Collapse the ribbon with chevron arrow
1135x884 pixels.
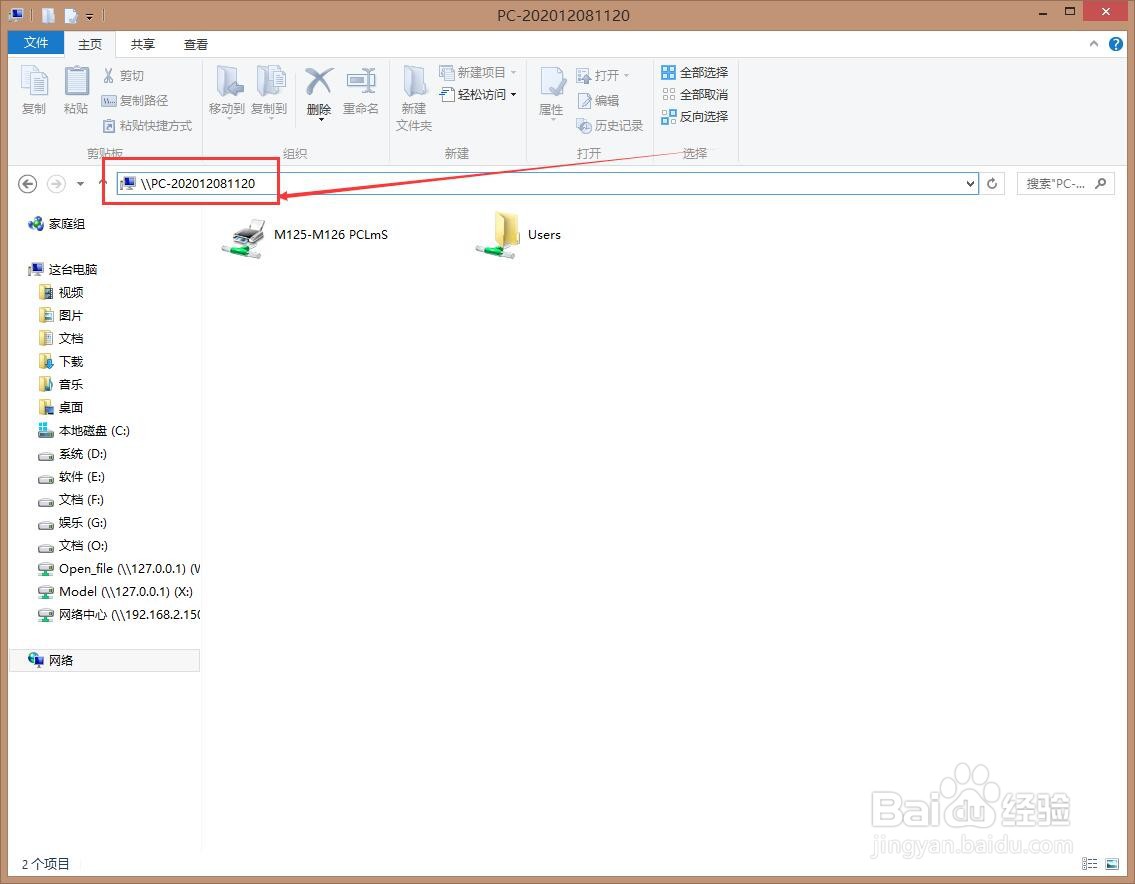coord(1094,44)
